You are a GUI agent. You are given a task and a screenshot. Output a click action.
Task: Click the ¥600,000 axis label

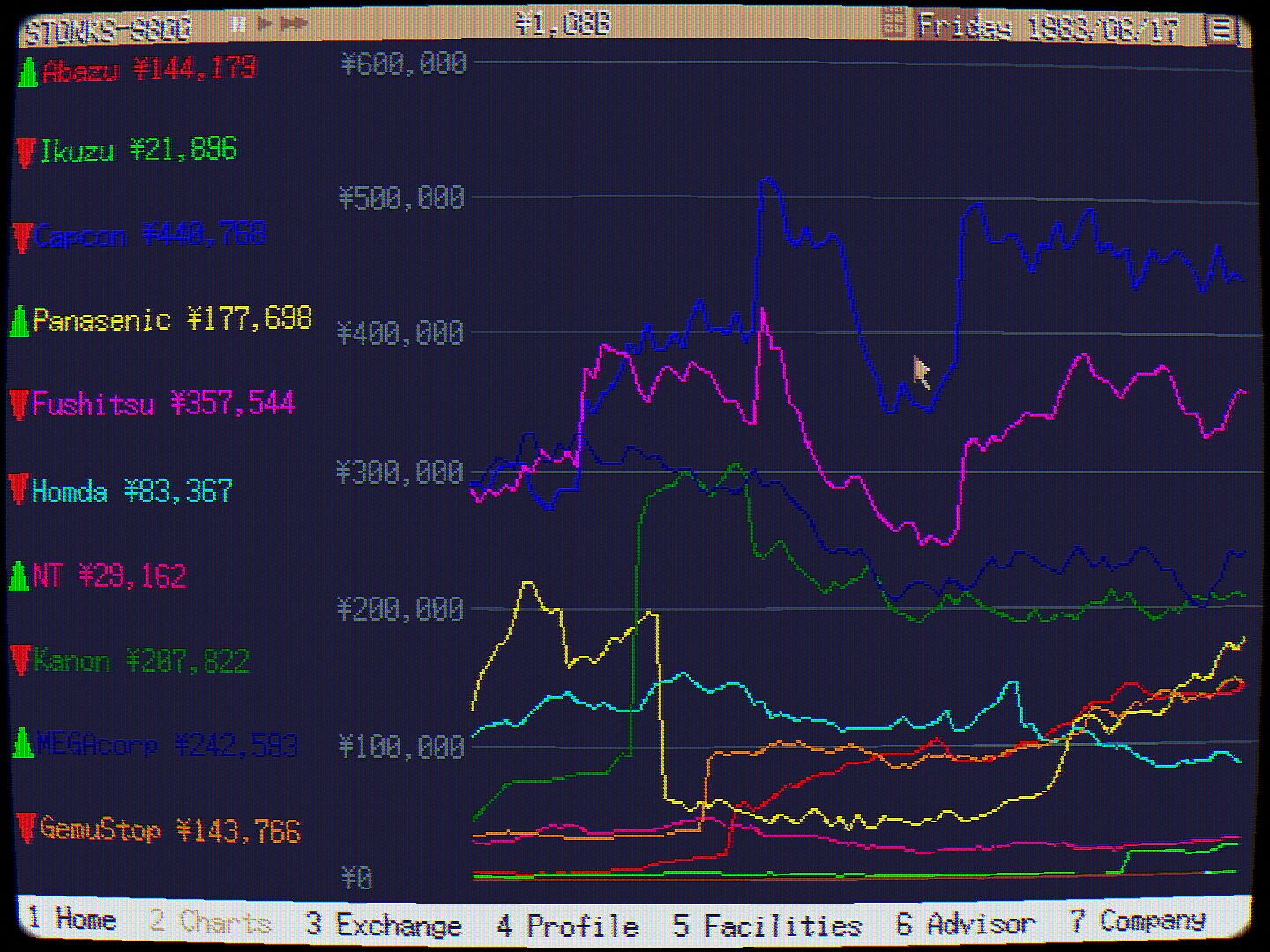click(403, 63)
